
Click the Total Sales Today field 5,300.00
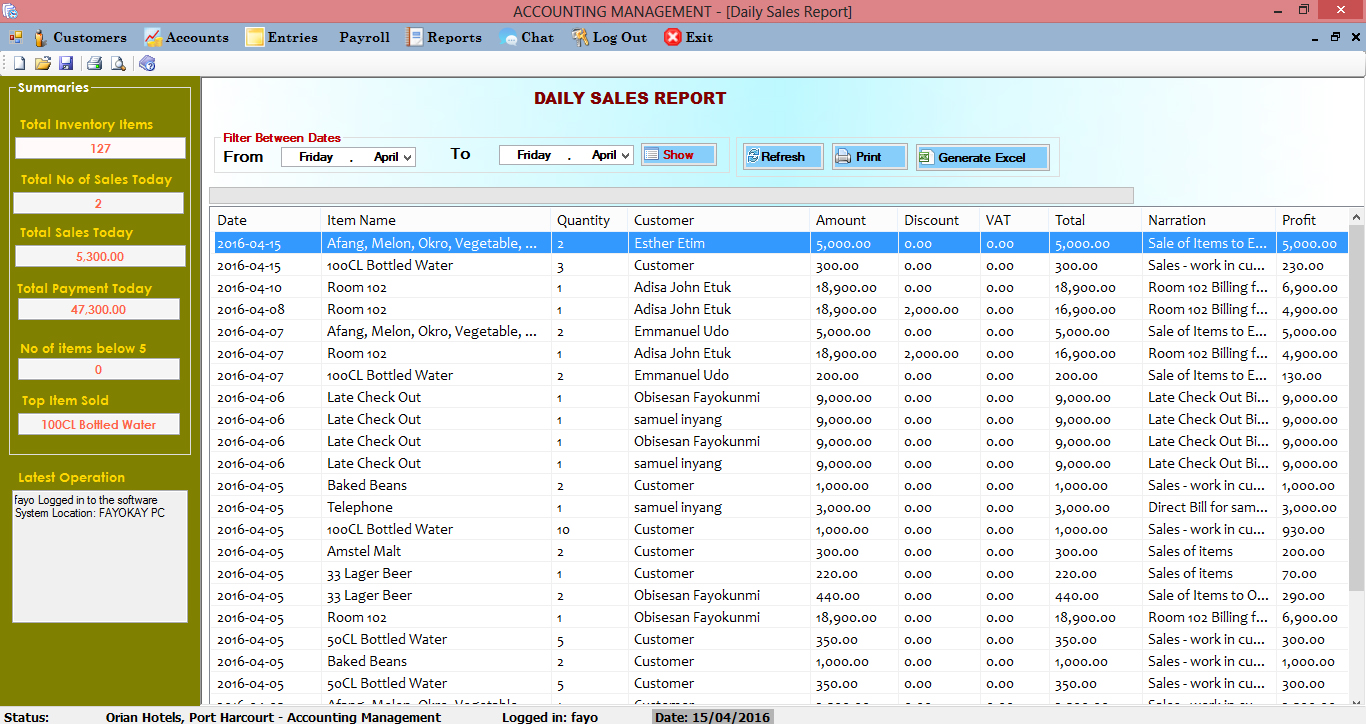(100, 256)
